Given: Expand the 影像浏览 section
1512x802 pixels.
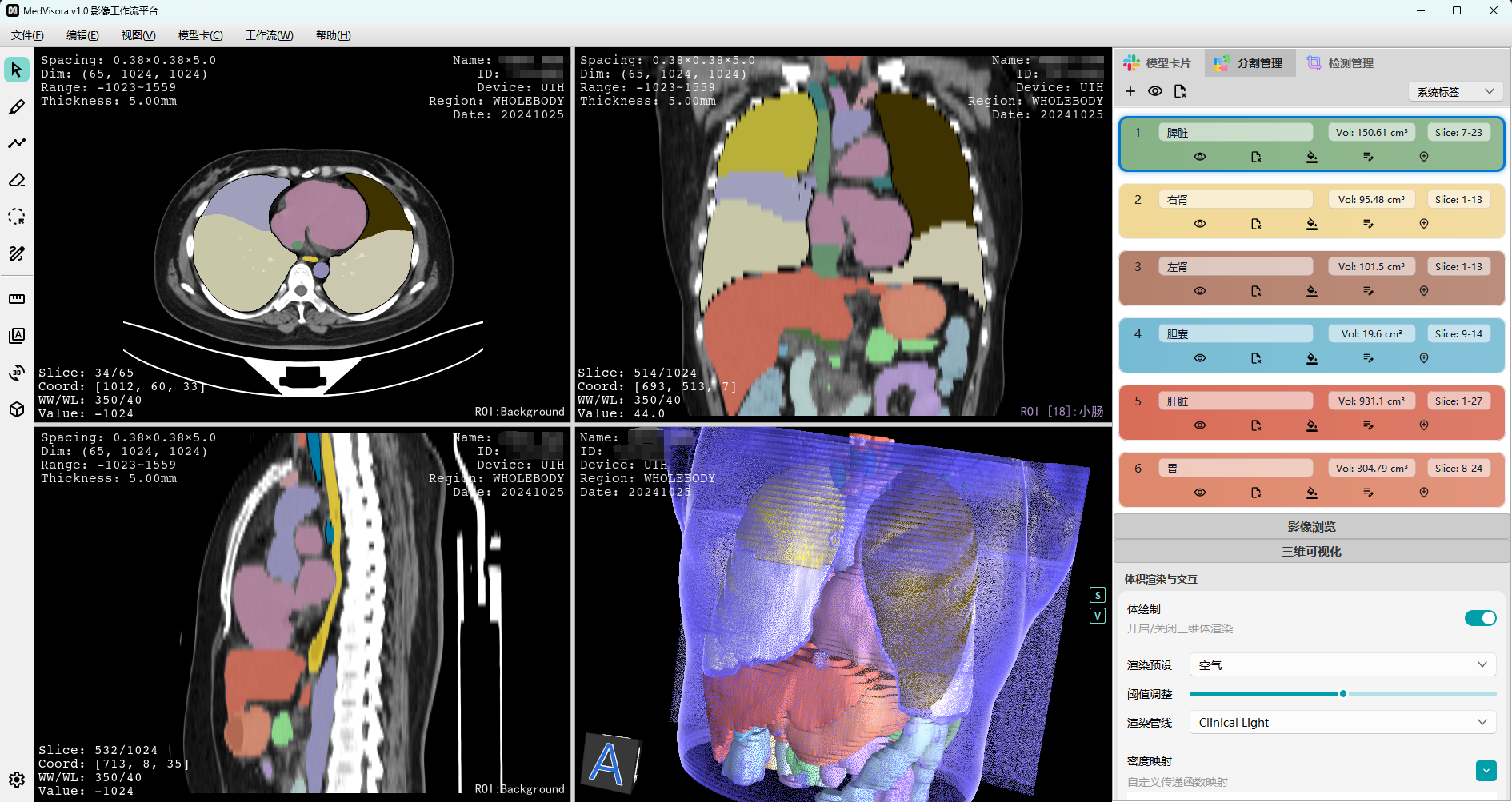Looking at the screenshot, I should [1312, 527].
